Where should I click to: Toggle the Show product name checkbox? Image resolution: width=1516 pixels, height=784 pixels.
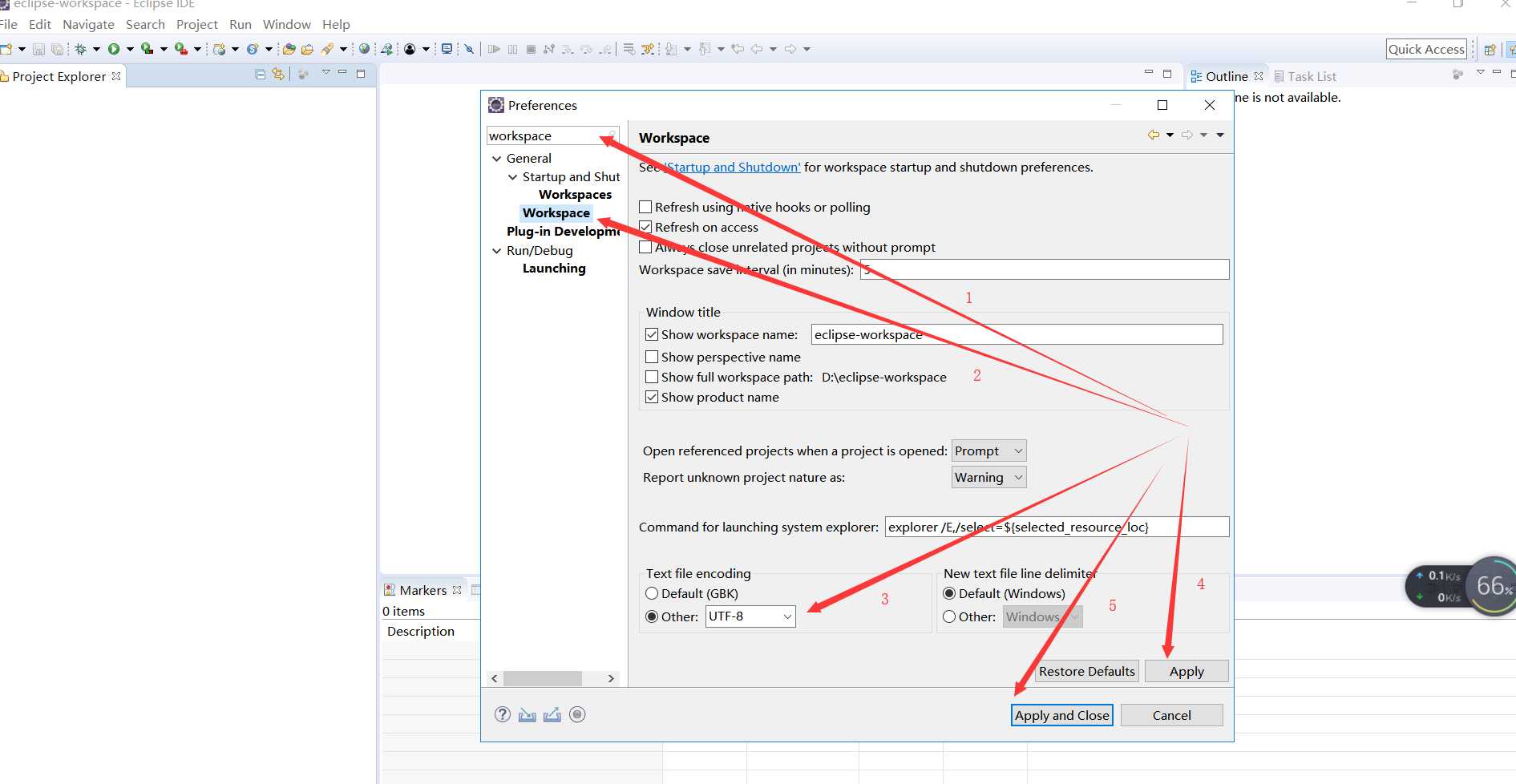652,397
